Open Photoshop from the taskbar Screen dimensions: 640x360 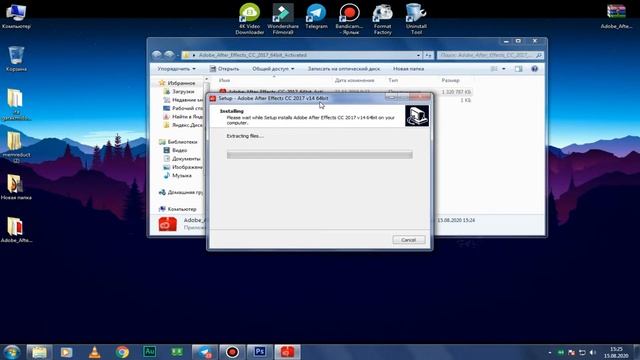coord(260,352)
